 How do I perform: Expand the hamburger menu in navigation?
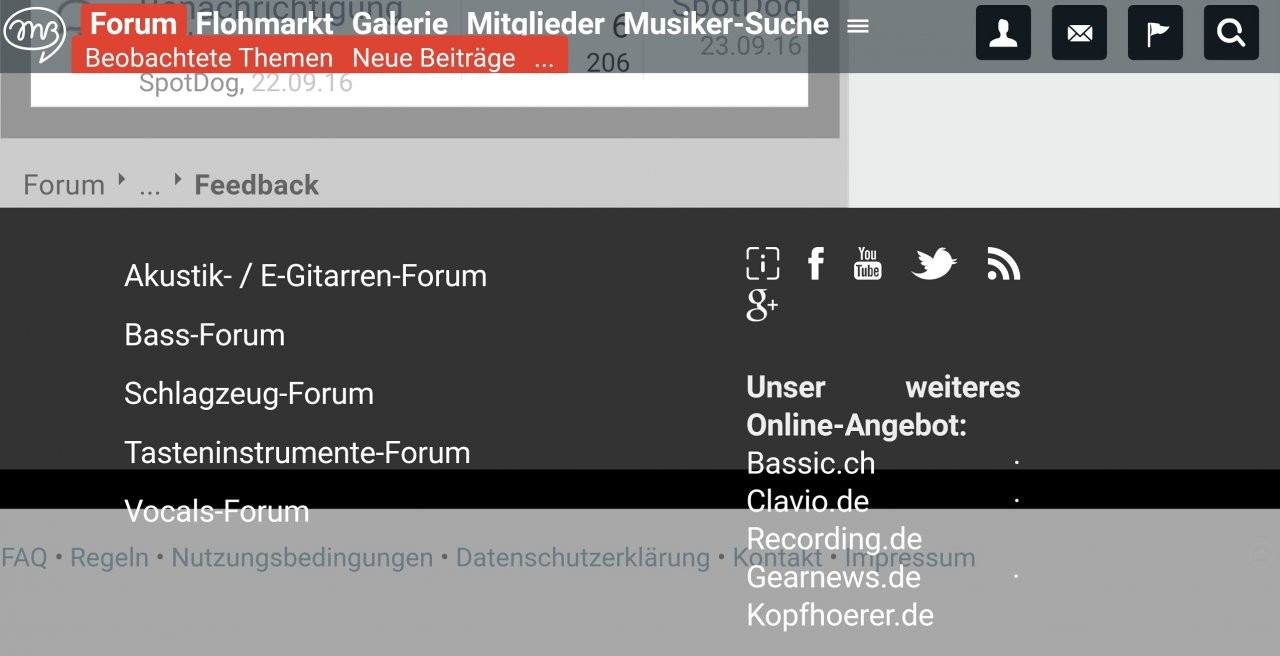click(858, 26)
